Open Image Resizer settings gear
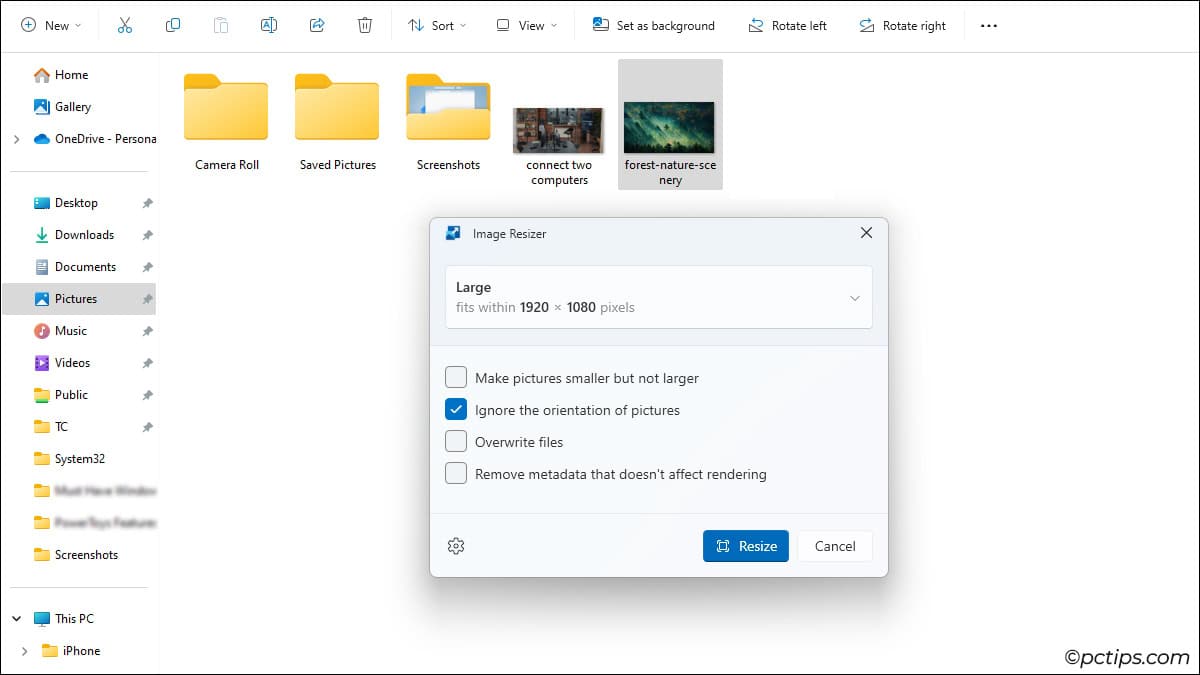Image resolution: width=1200 pixels, height=675 pixels. (x=456, y=546)
